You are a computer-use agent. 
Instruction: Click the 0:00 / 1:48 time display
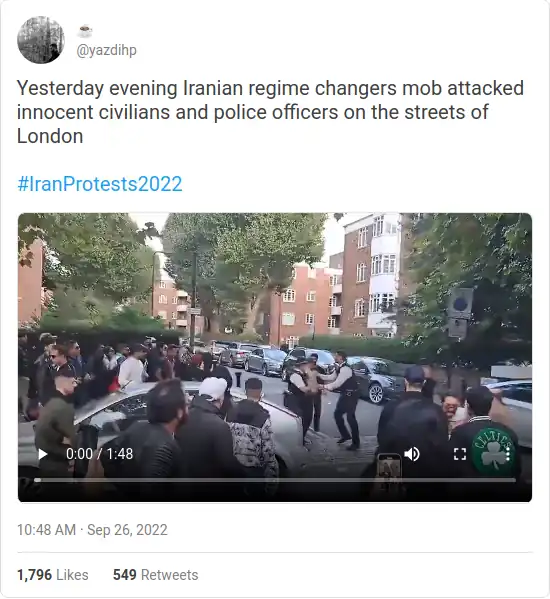(99, 454)
